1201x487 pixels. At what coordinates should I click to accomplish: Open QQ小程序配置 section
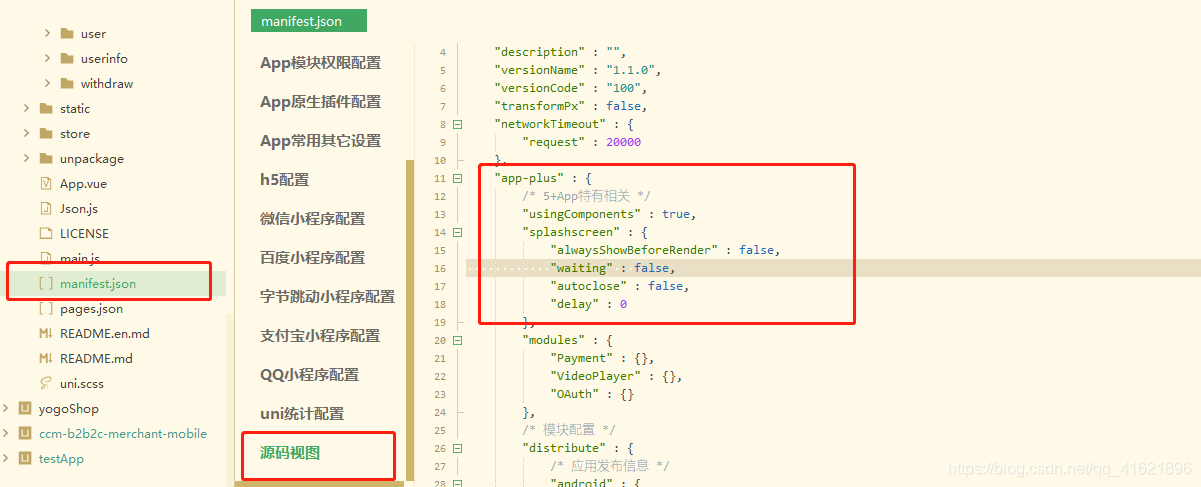click(310, 375)
